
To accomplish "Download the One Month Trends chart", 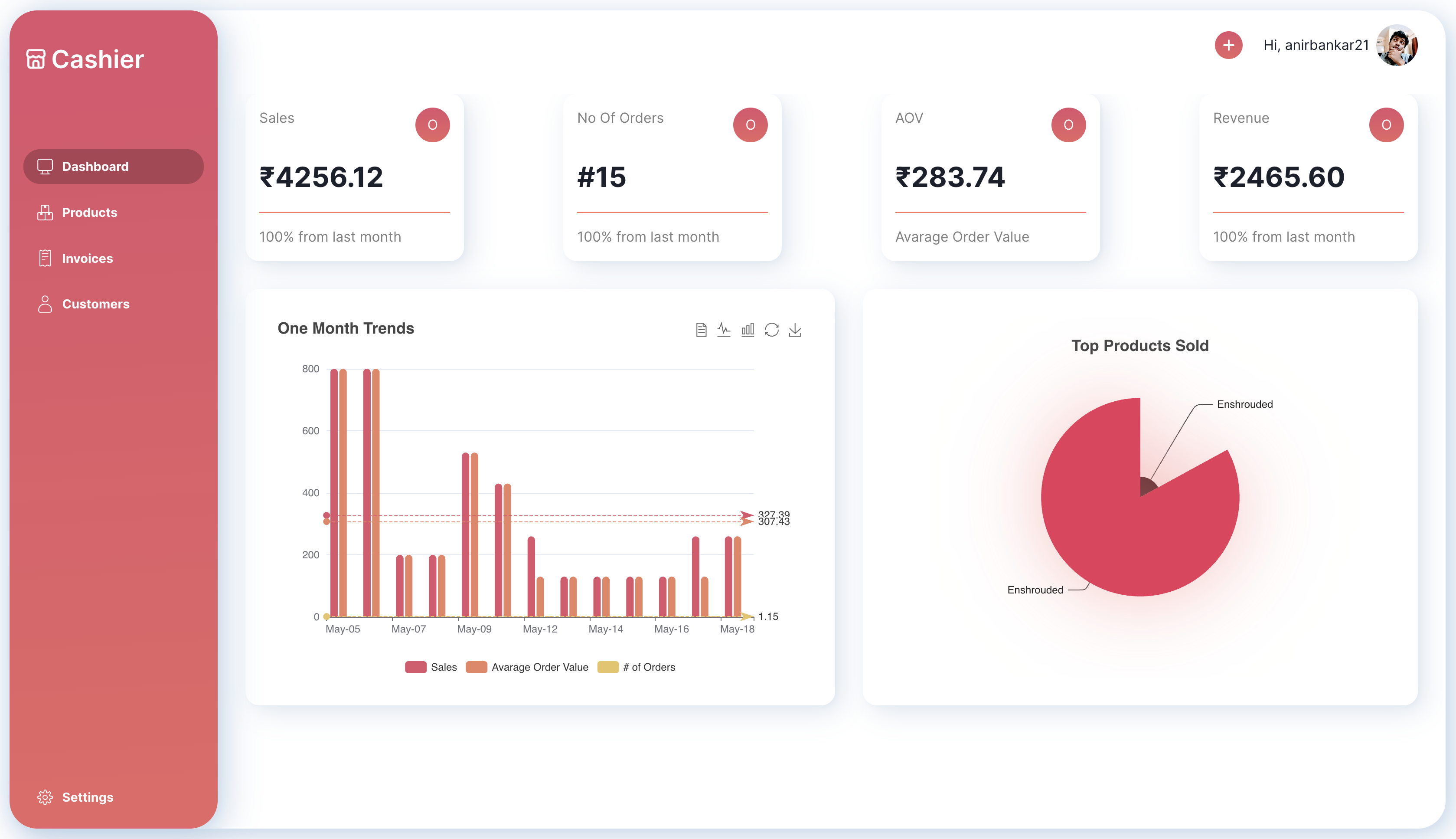I will tap(795, 330).
